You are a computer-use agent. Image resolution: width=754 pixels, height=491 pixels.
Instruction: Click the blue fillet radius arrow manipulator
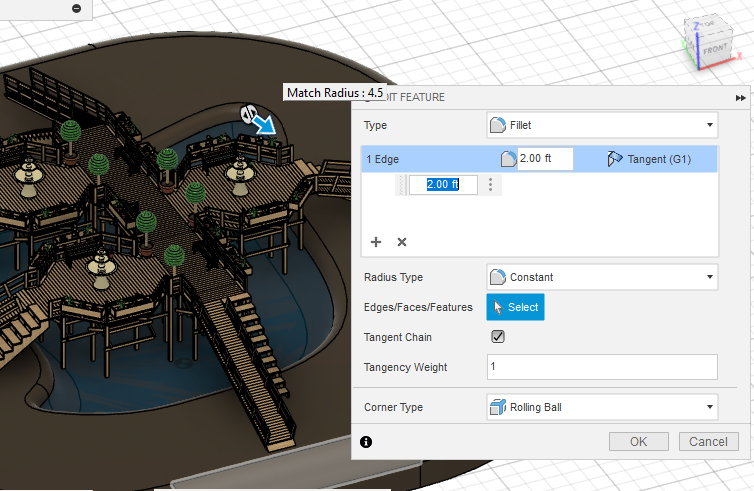click(264, 125)
